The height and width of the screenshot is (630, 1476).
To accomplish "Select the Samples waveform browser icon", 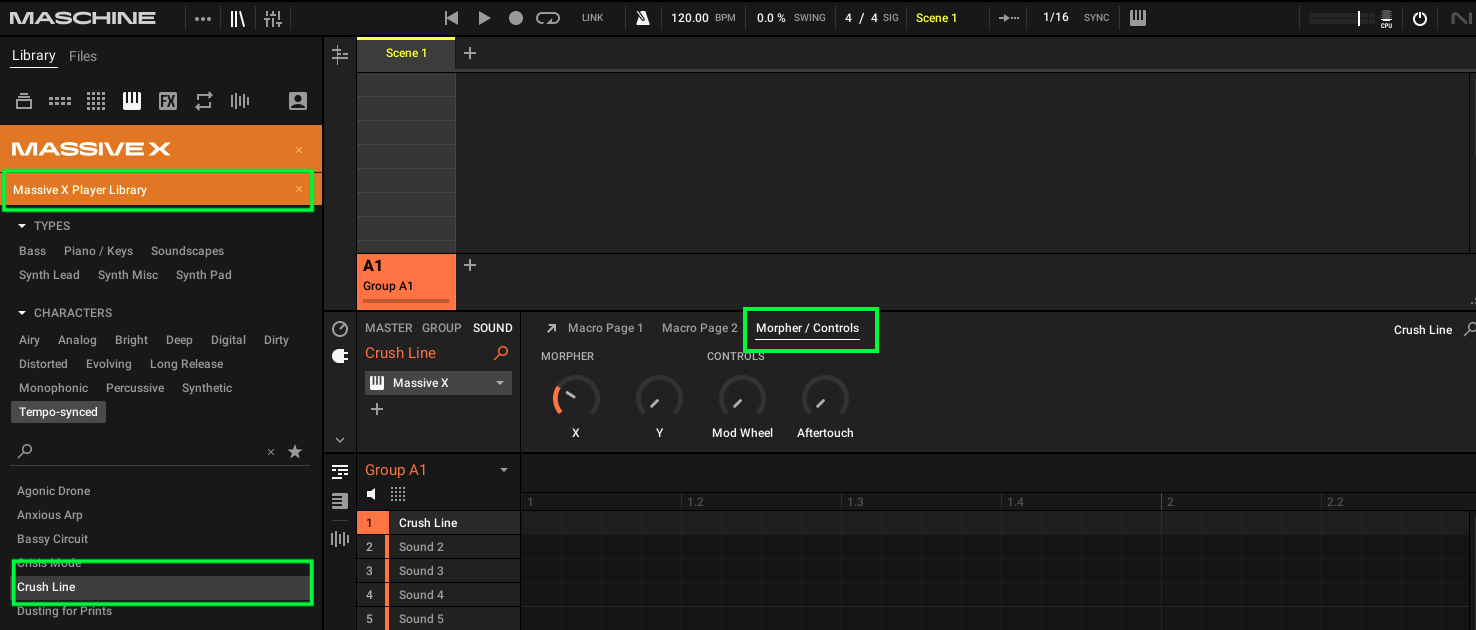I will pyautogui.click(x=240, y=101).
